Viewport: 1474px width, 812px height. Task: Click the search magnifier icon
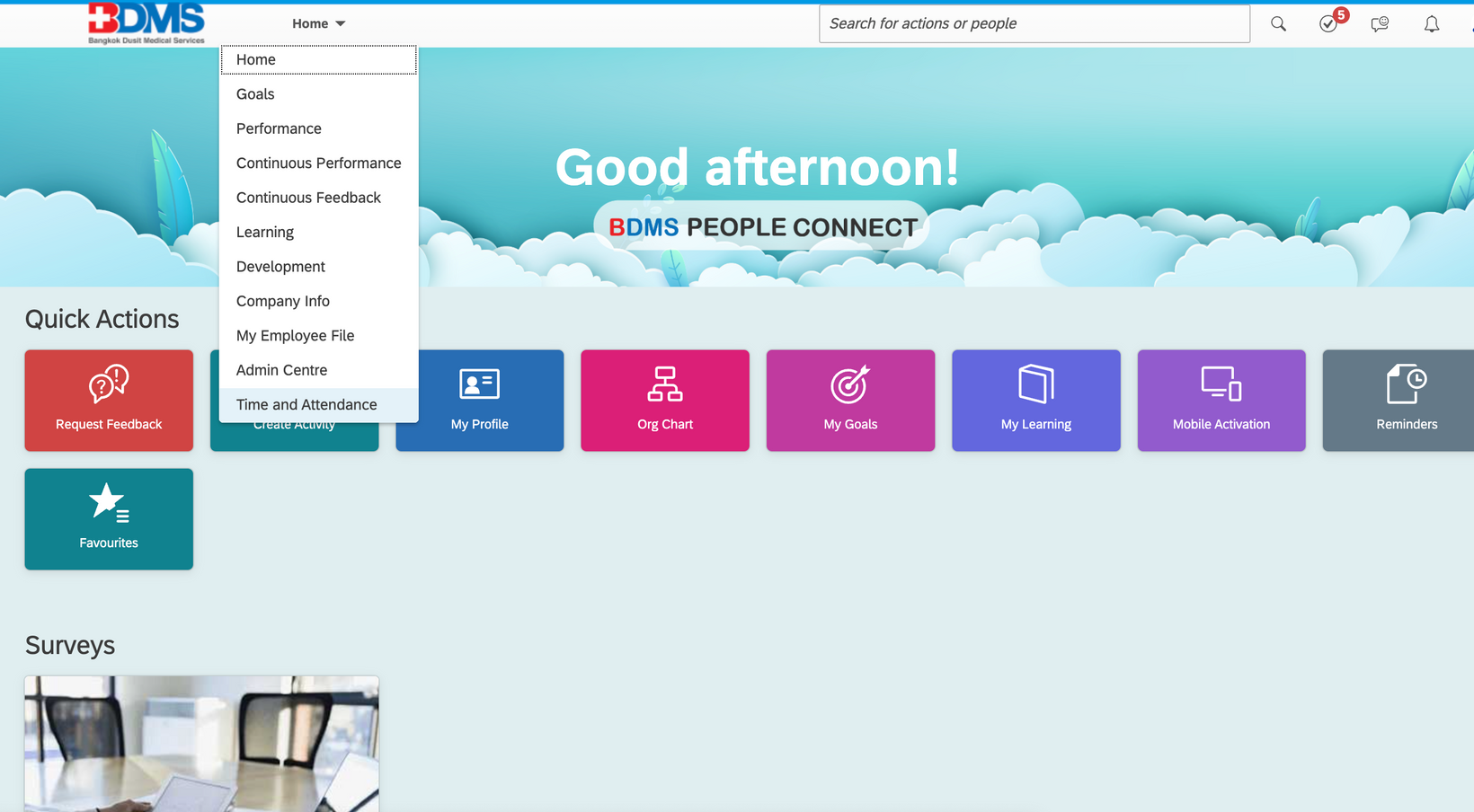click(x=1278, y=24)
